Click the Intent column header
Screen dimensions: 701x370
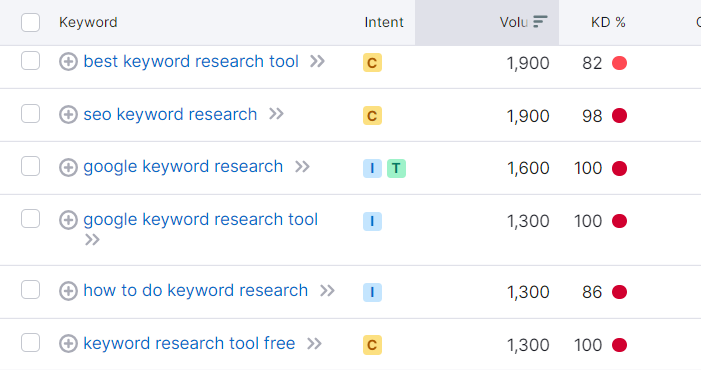384,22
